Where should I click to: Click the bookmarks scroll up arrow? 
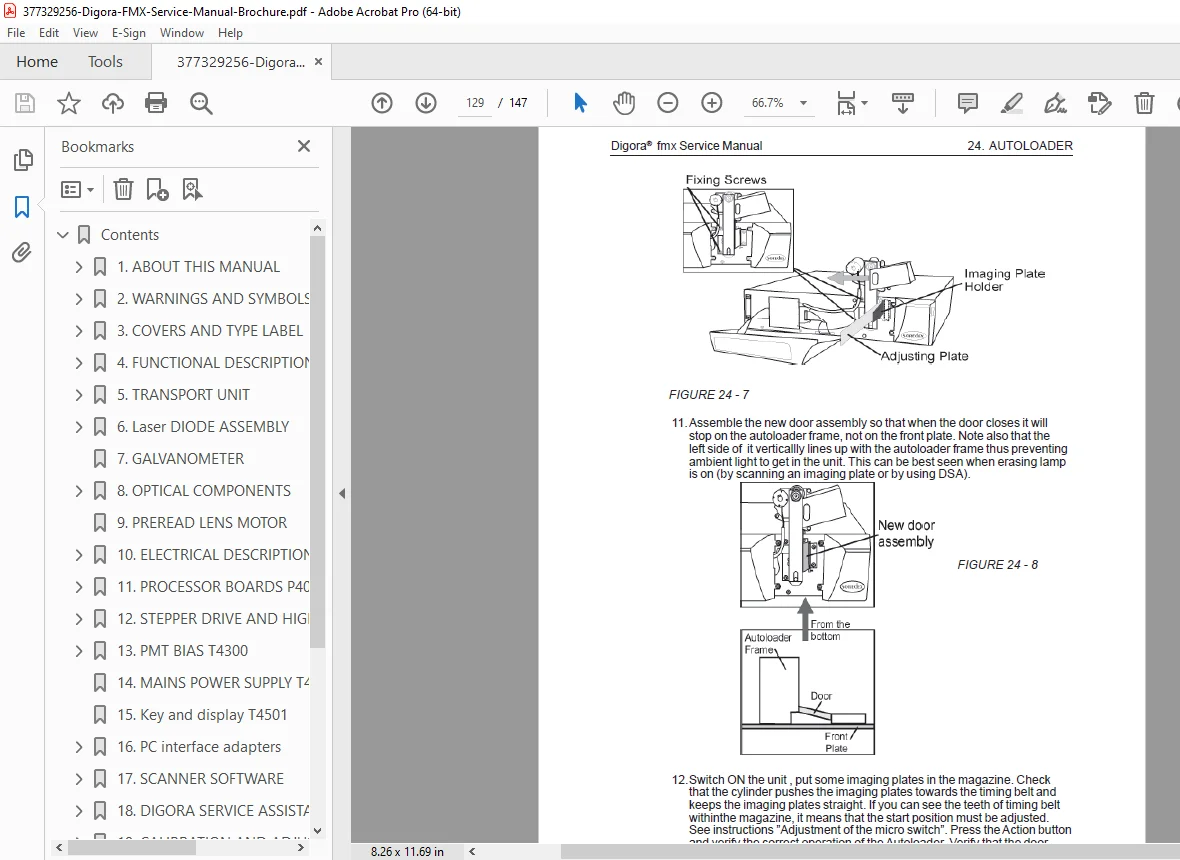click(318, 228)
